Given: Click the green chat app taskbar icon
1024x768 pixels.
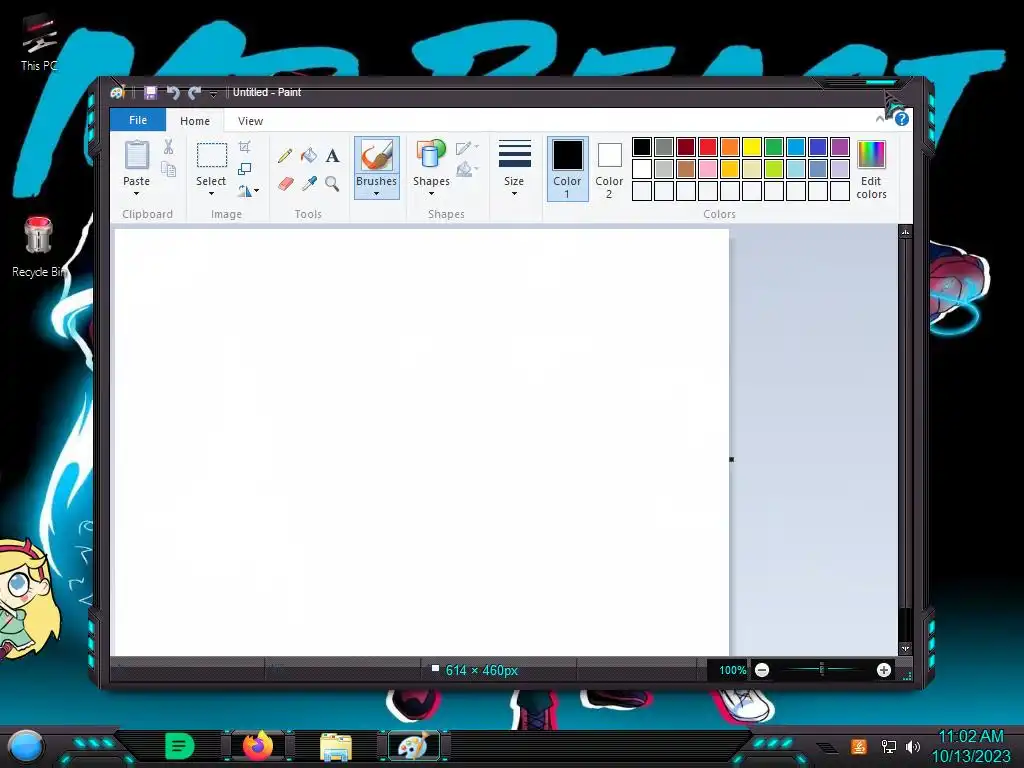Looking at the screenshot, I should tap(180, 746).
